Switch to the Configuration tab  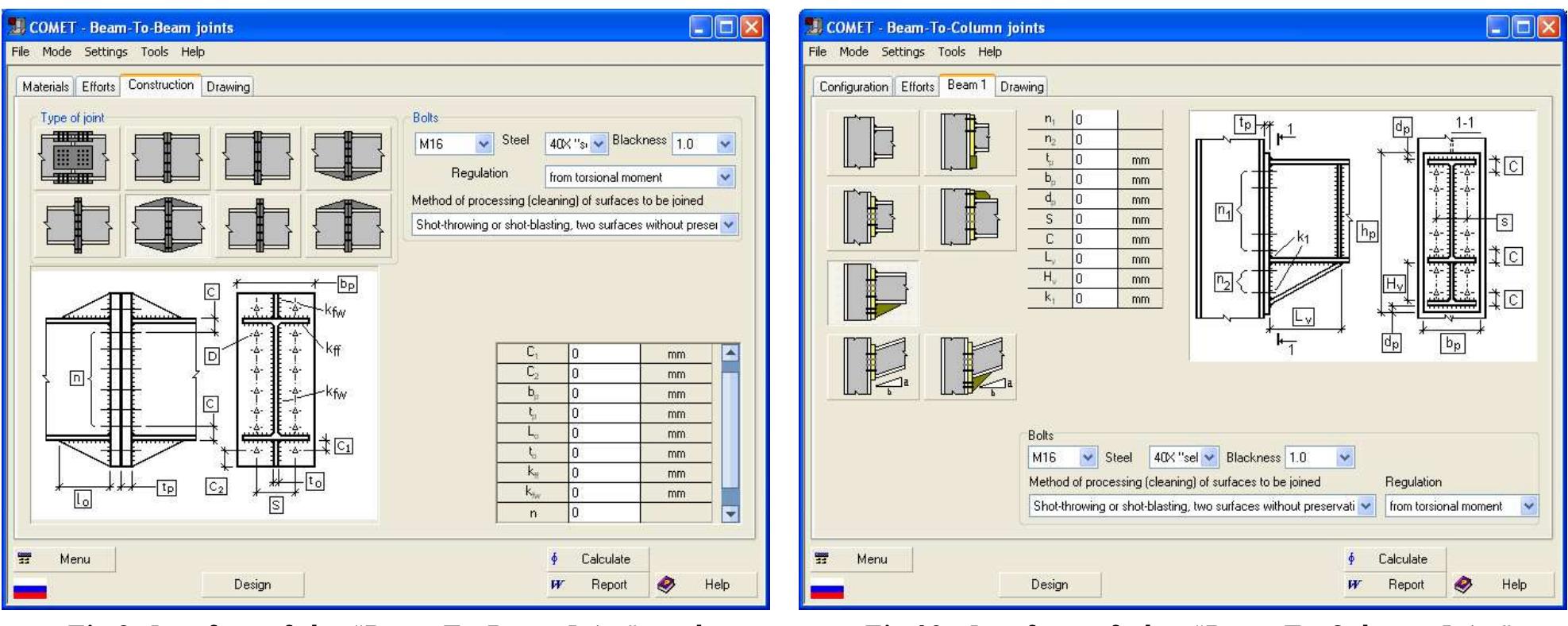point(853,87)
